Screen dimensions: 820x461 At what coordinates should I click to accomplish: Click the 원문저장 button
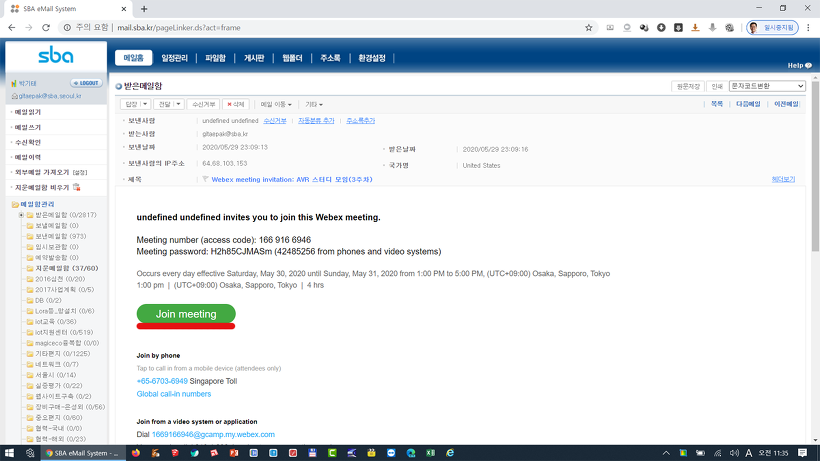[x=688, y=86]
